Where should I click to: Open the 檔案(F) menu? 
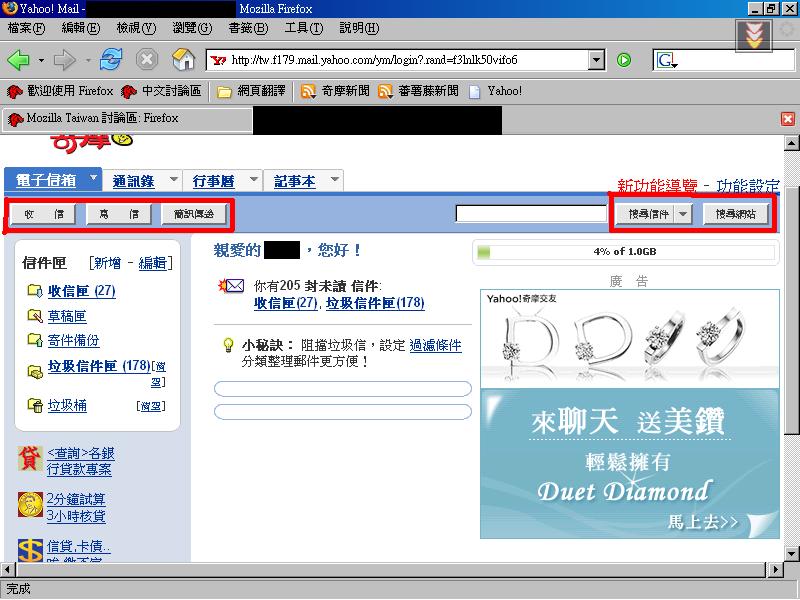tap(26, 28)
